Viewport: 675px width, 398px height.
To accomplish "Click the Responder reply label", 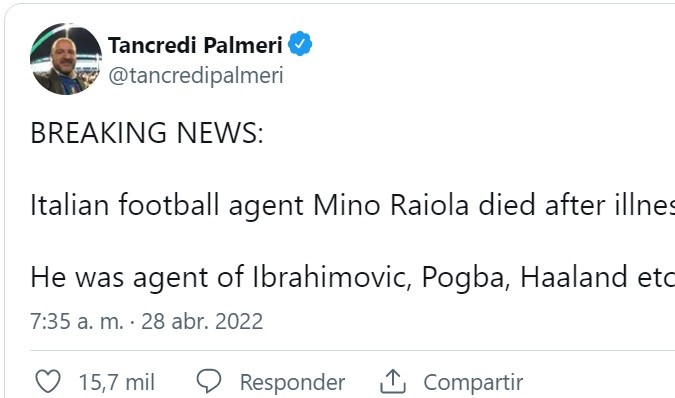I will click(292, 382).
